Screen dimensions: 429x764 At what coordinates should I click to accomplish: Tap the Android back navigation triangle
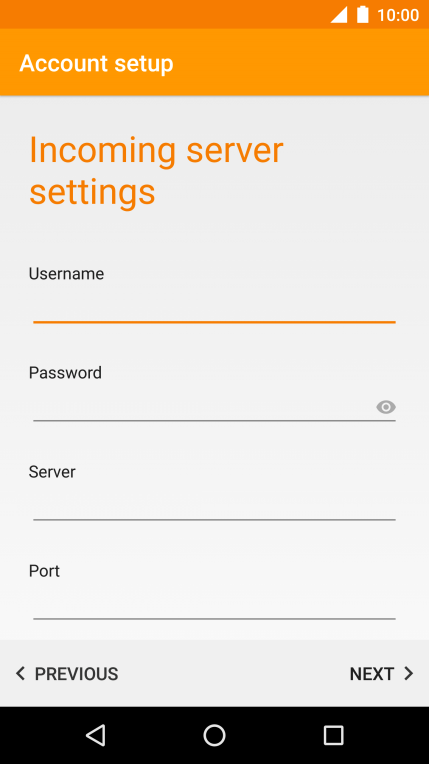point(96,735)
